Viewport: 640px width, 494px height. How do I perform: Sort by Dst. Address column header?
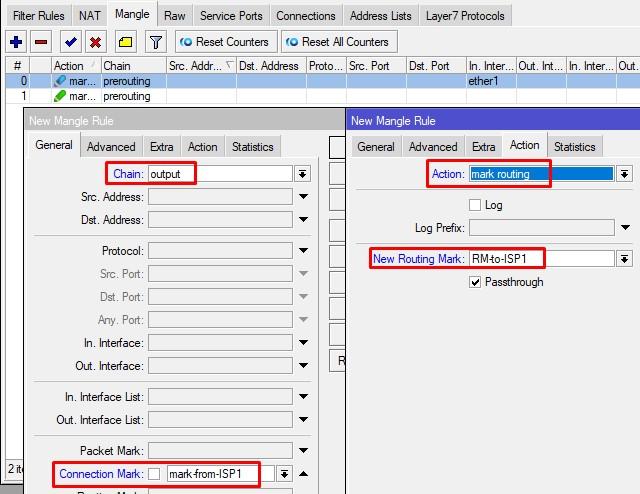(x=271, y=66)
